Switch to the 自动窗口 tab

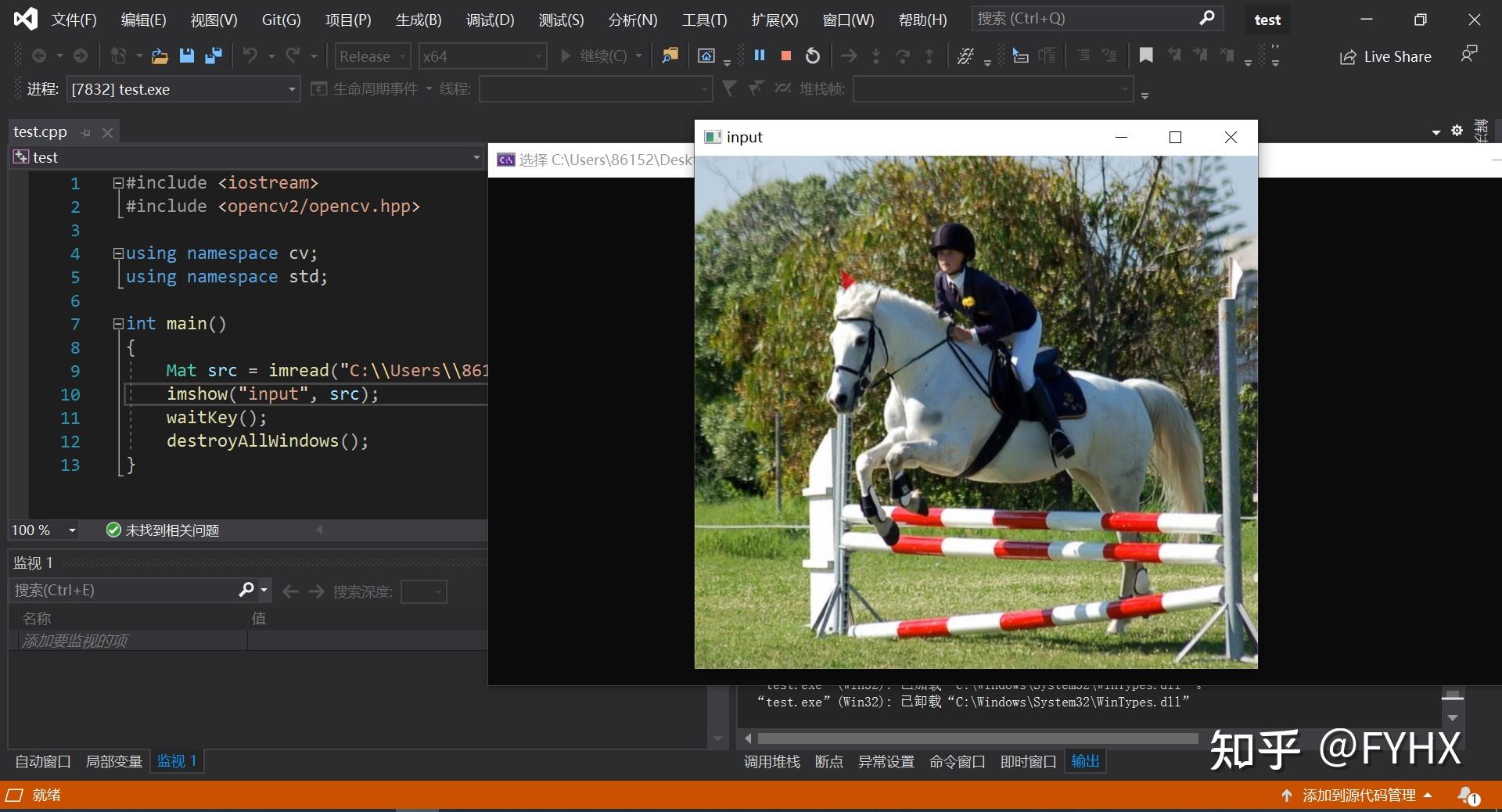(43, 761)
